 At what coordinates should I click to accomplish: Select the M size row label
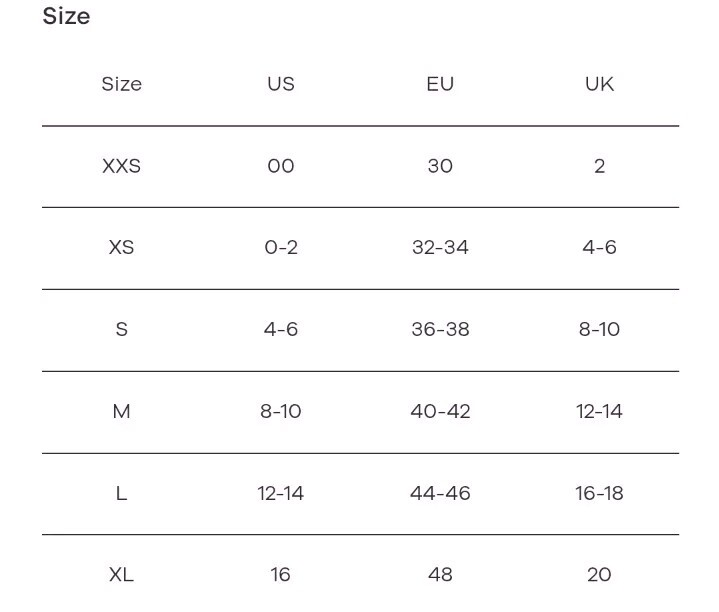(x=122, y=411)
